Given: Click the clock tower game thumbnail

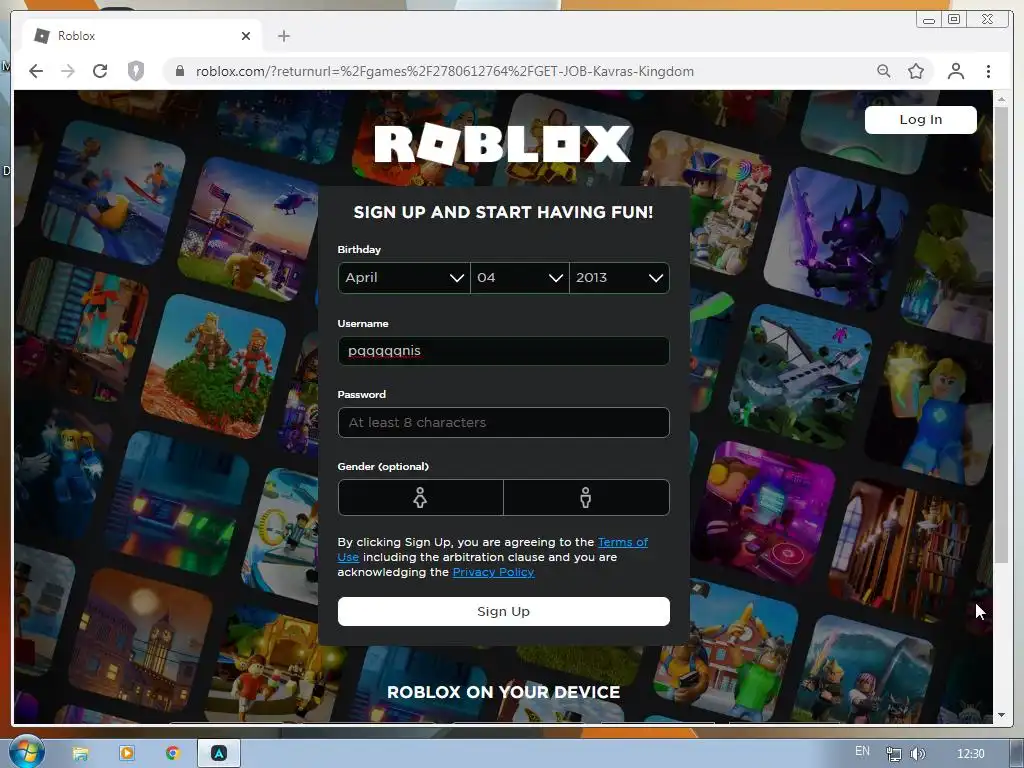Looking at the screenshot, I should pyautogui.click(x=140, y=640).
